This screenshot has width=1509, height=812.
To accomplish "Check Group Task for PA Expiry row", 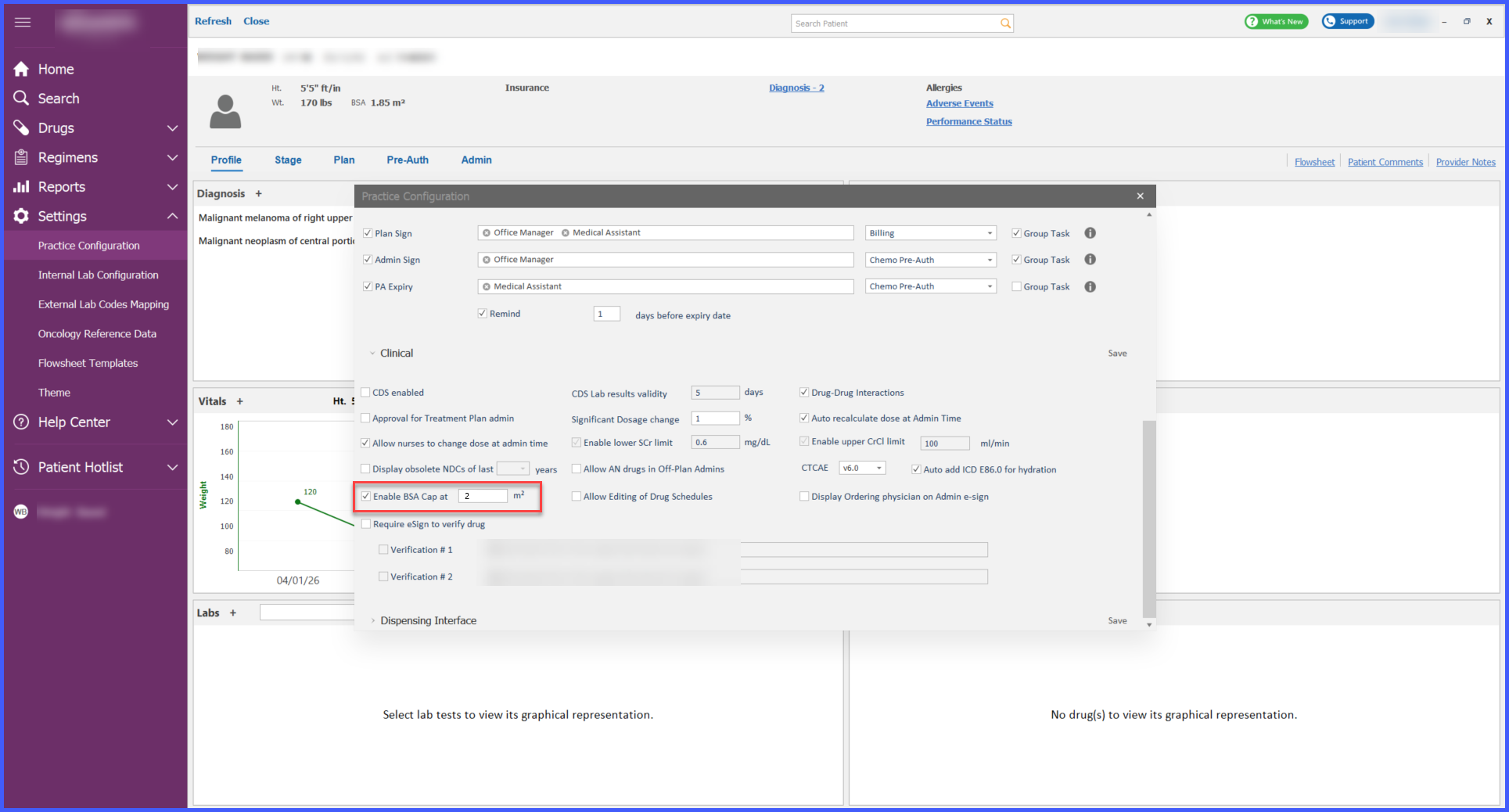I will tap(1017, 286).
